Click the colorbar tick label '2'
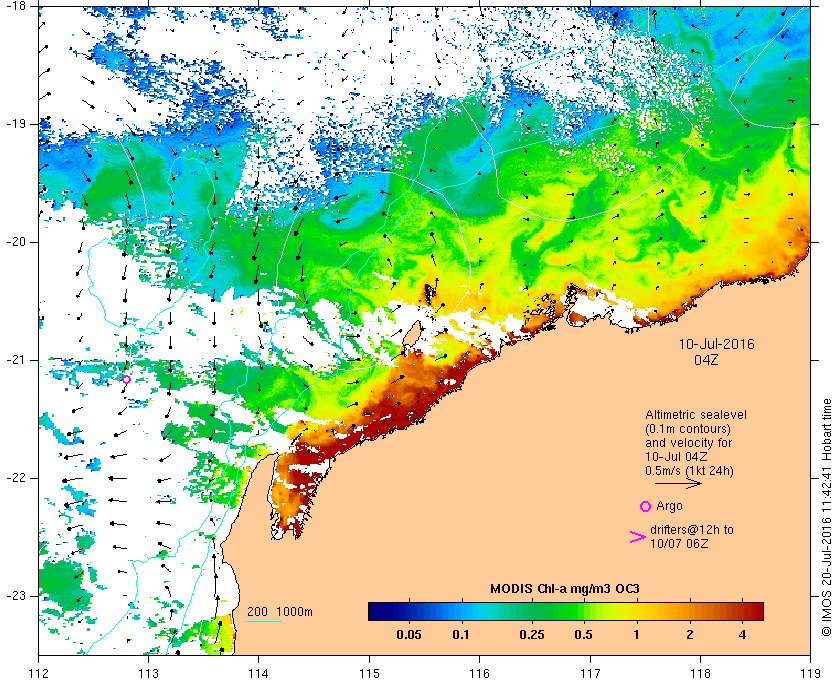840x680 pixels. [x=689, y=635]
